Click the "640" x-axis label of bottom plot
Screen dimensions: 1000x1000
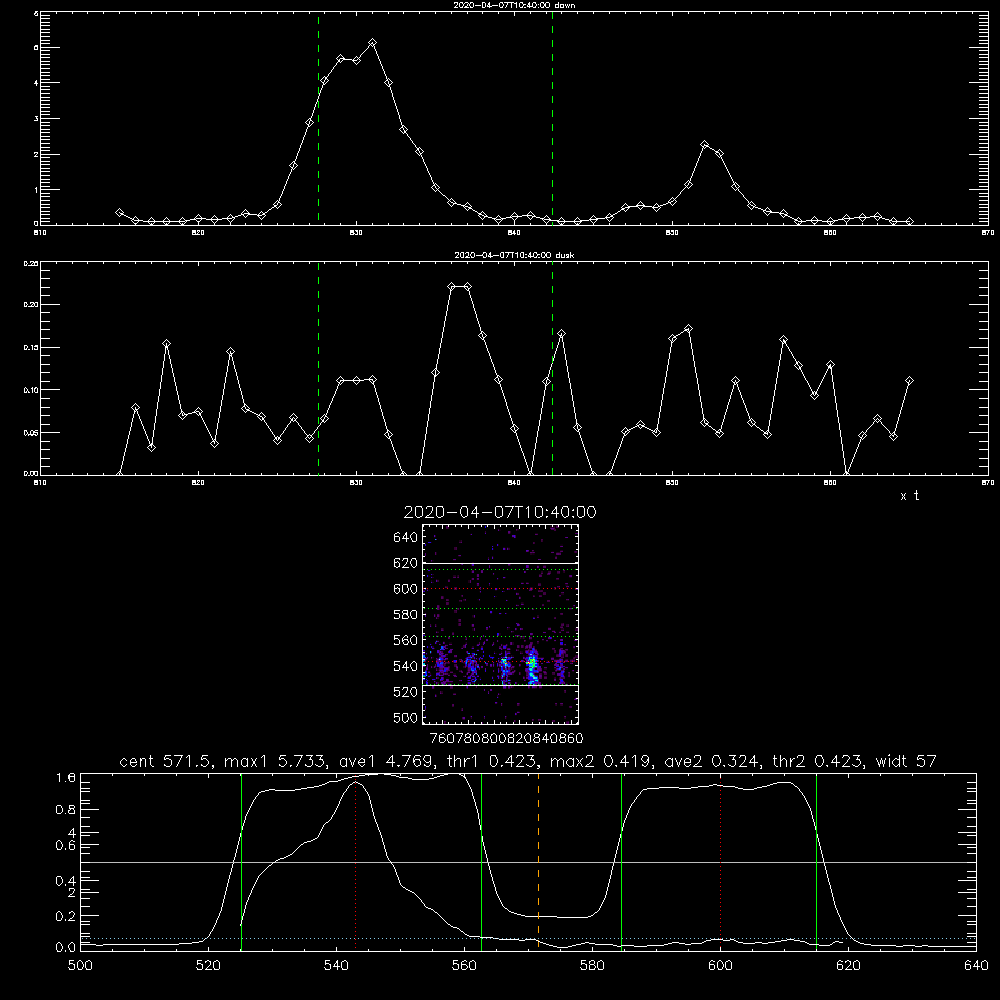976,965
